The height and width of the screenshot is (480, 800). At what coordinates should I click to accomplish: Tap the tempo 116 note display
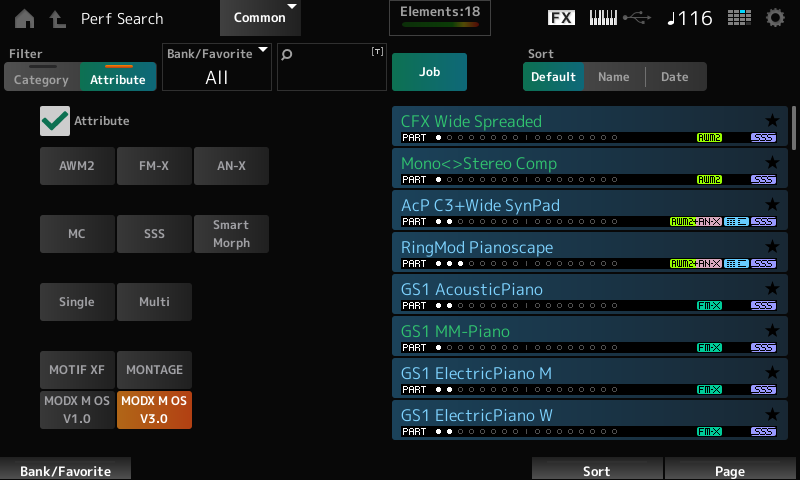click(689, 18)
